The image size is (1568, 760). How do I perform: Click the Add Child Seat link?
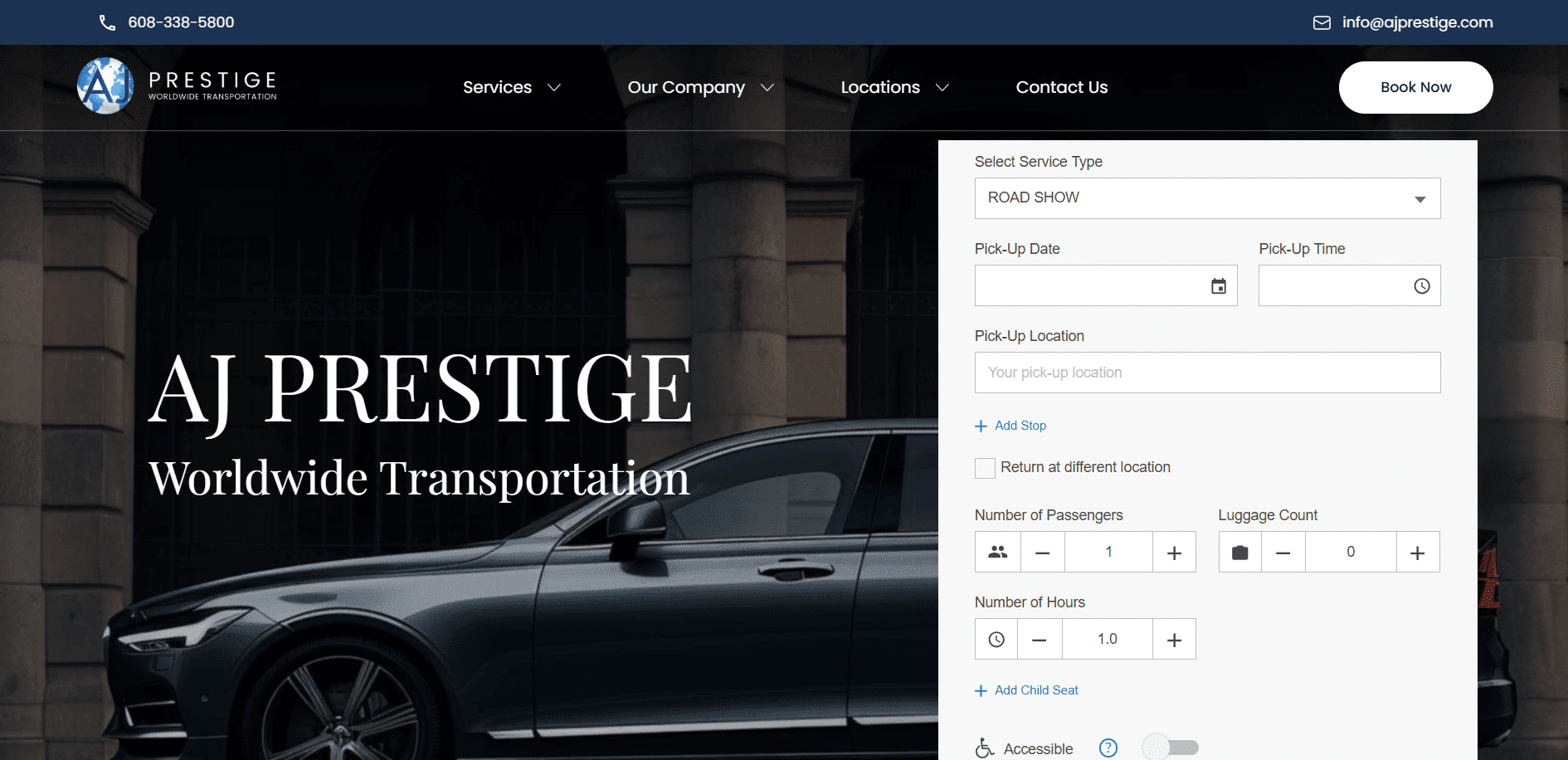(1035, 690)
